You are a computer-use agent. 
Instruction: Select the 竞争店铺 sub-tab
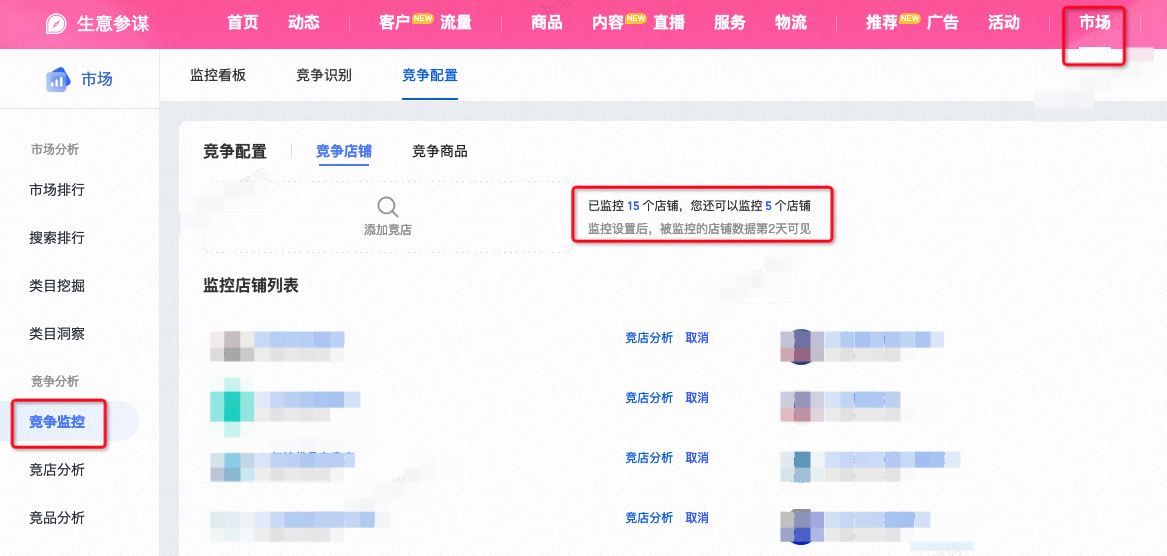344,152
